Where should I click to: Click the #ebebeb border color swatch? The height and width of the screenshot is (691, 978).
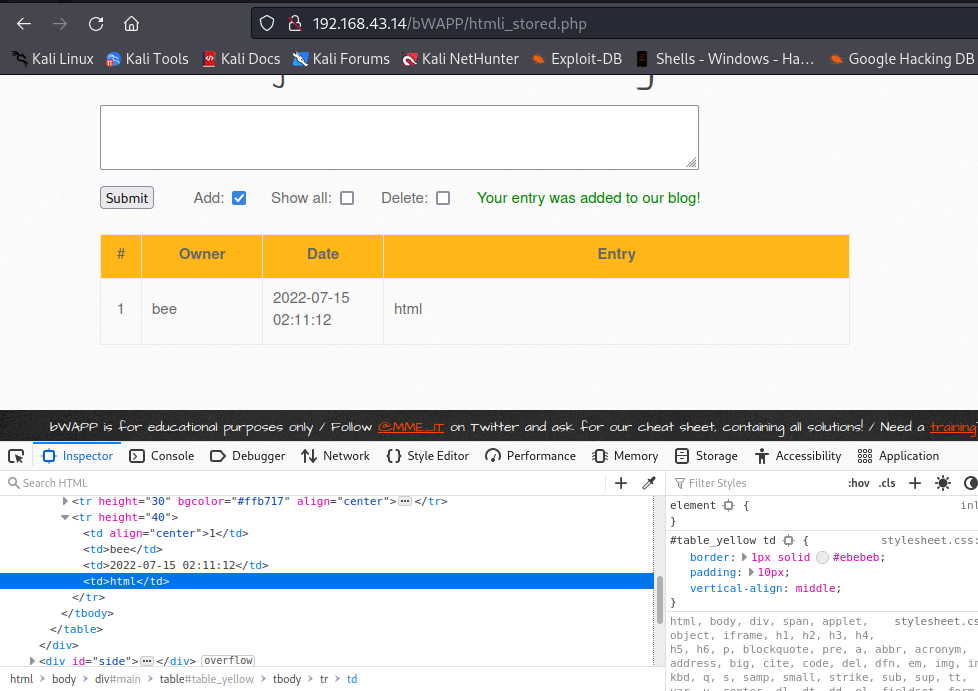(x=823, y=557)
